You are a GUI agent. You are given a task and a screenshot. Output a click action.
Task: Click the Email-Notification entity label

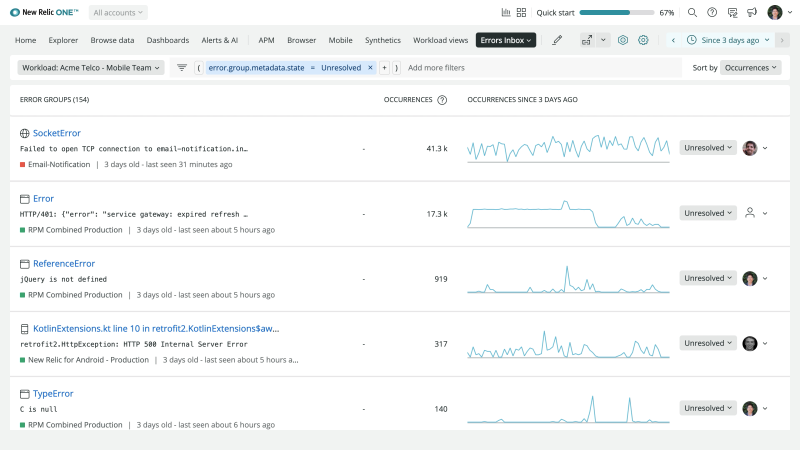pyautogui.click(x=59, y=164)
